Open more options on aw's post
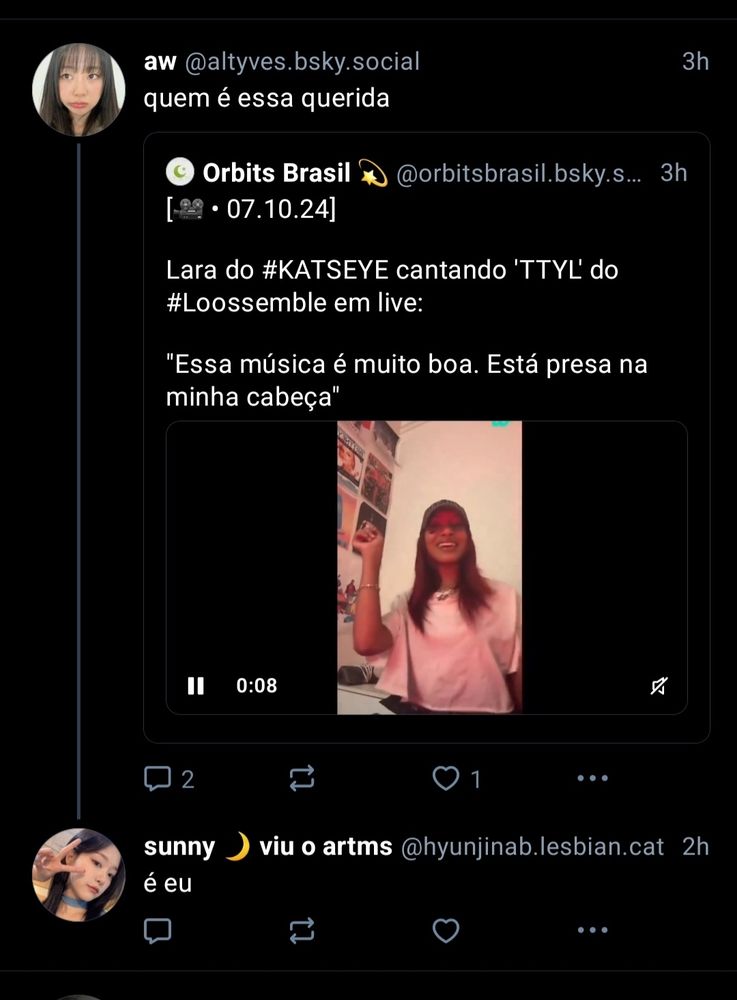The height and width of the screenshot is (1000, 737). [592, 778]
